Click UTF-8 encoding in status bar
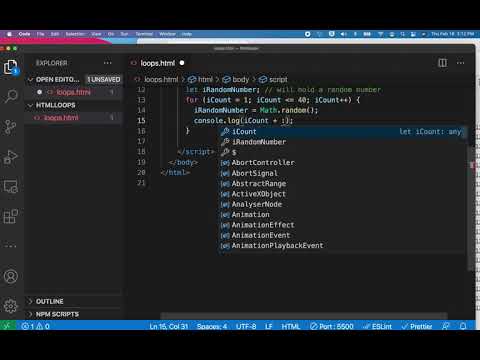480x360 pixels. point(246,326)
